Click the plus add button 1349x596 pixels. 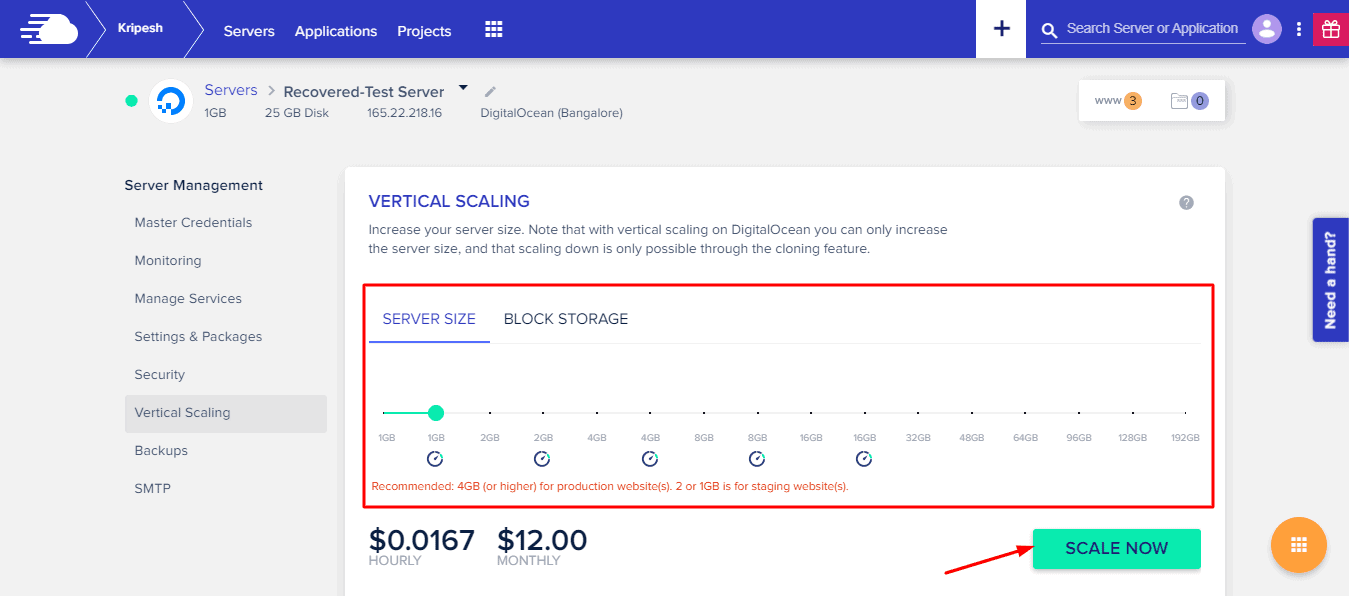tap(1001, 29)
